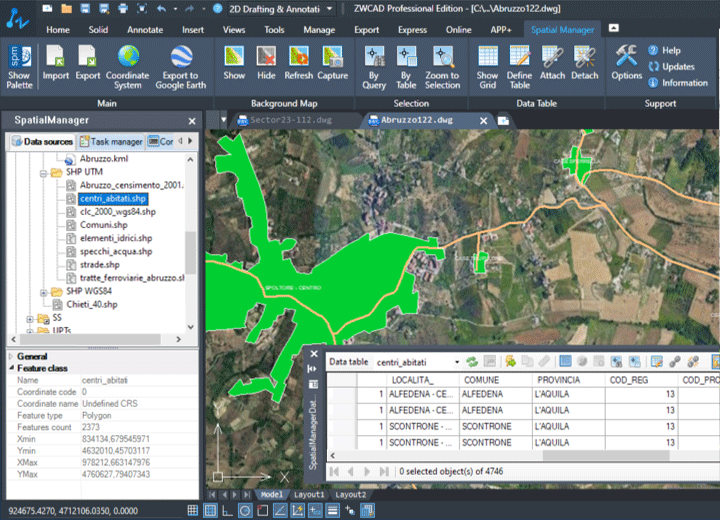This screenshot has height=520, width=720.
Task: Open Spatial Manager Options
Action: (626, 62)
